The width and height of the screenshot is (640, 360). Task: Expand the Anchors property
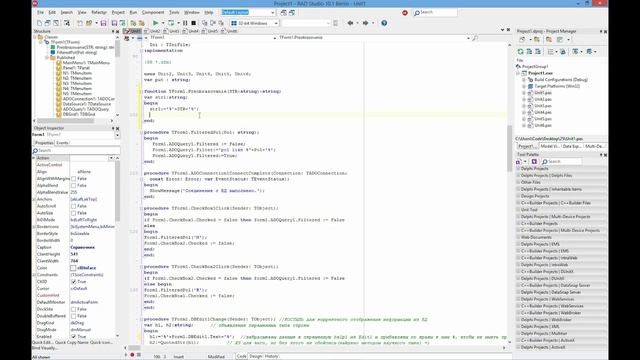pyautogui.click(x=34, y=199)
